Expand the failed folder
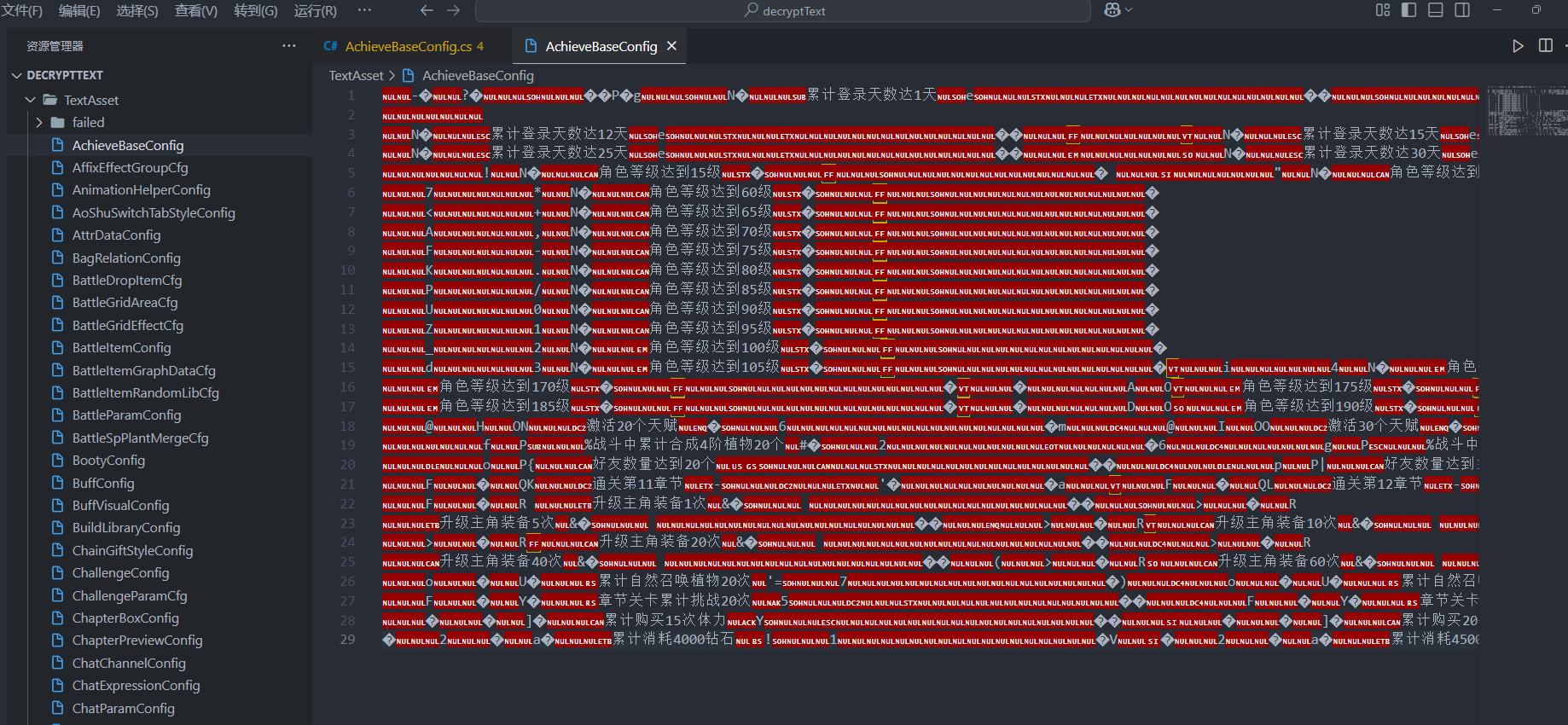Viewport: 1568px width, 725px height. coord(39,123)
